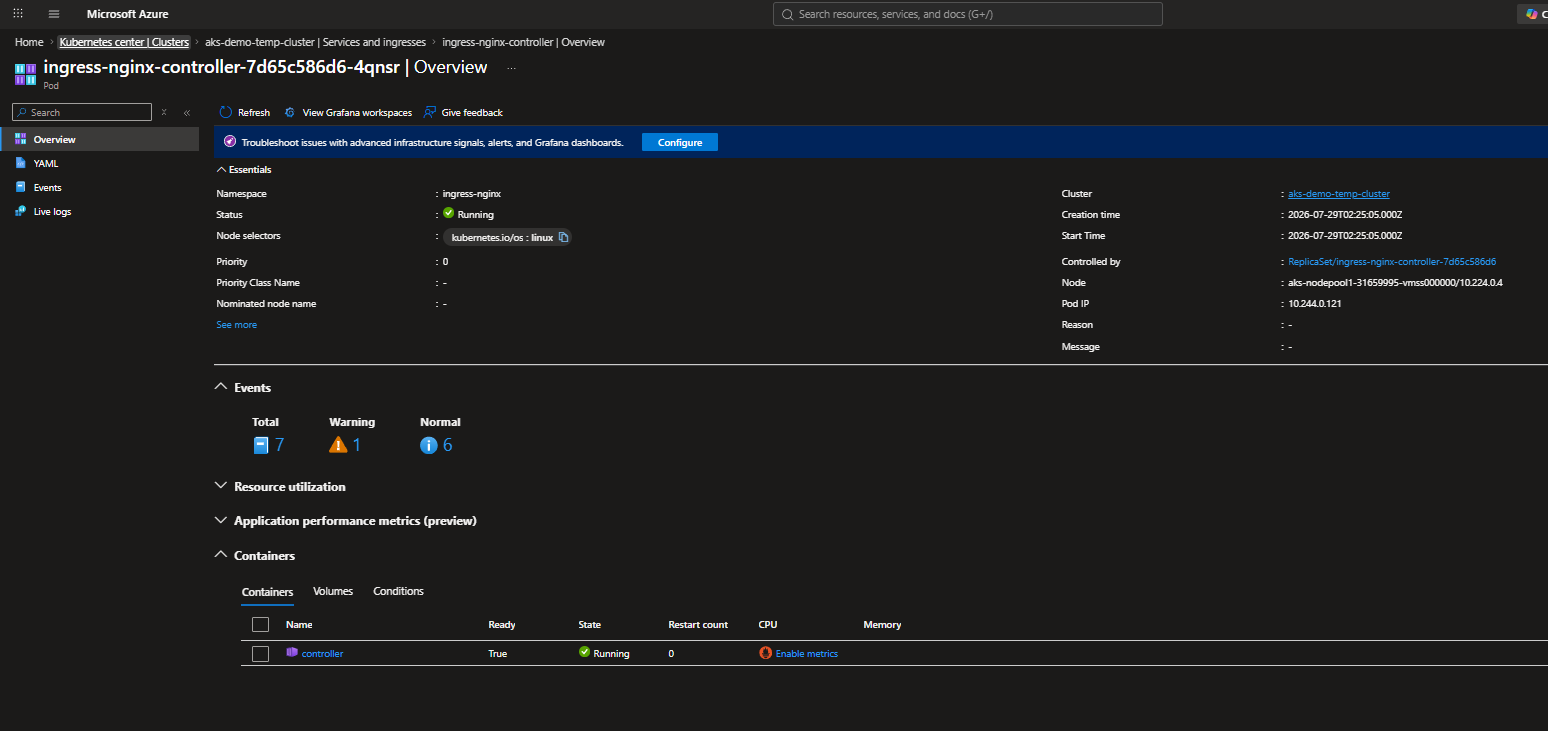This screenshot has height=731, width=1548.
Task: Go to the Home breadcrumb
Action: coord(29,42)
